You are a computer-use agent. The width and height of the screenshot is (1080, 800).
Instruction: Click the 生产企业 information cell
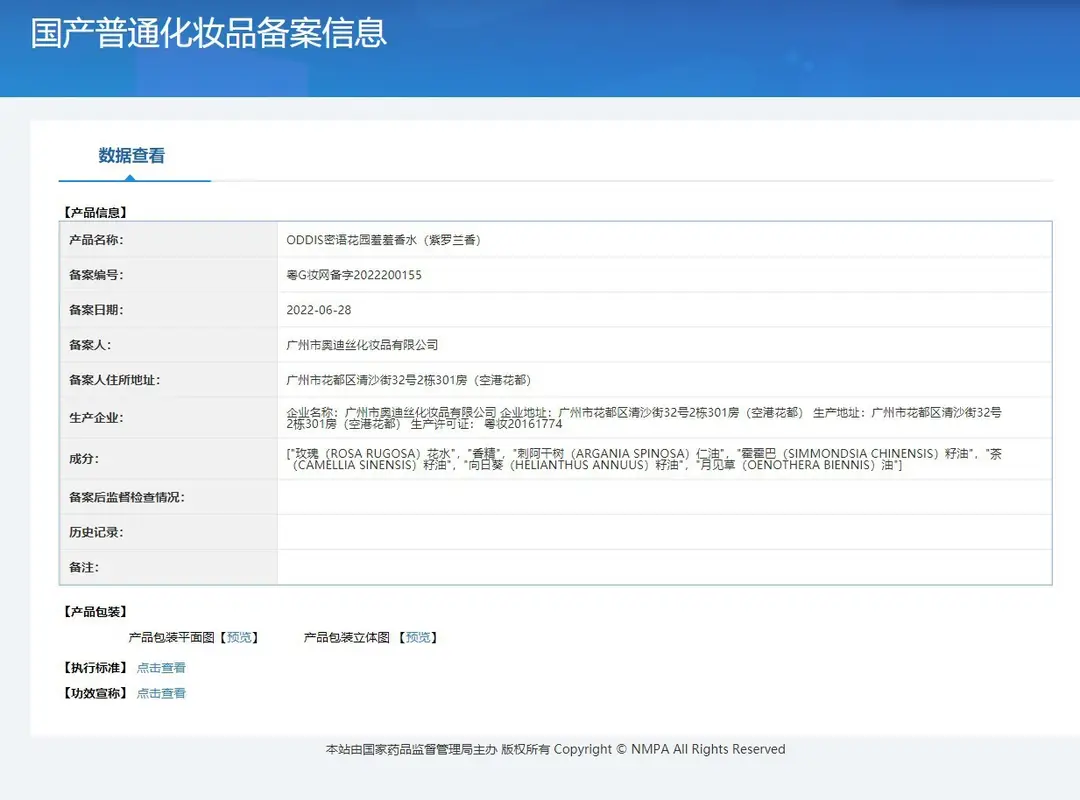coord(665,418)
